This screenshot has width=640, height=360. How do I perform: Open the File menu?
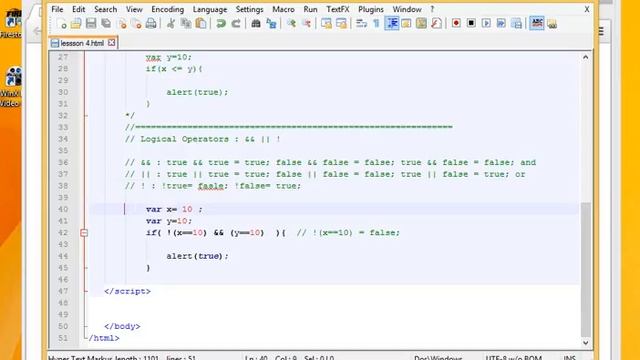[57, 9]
